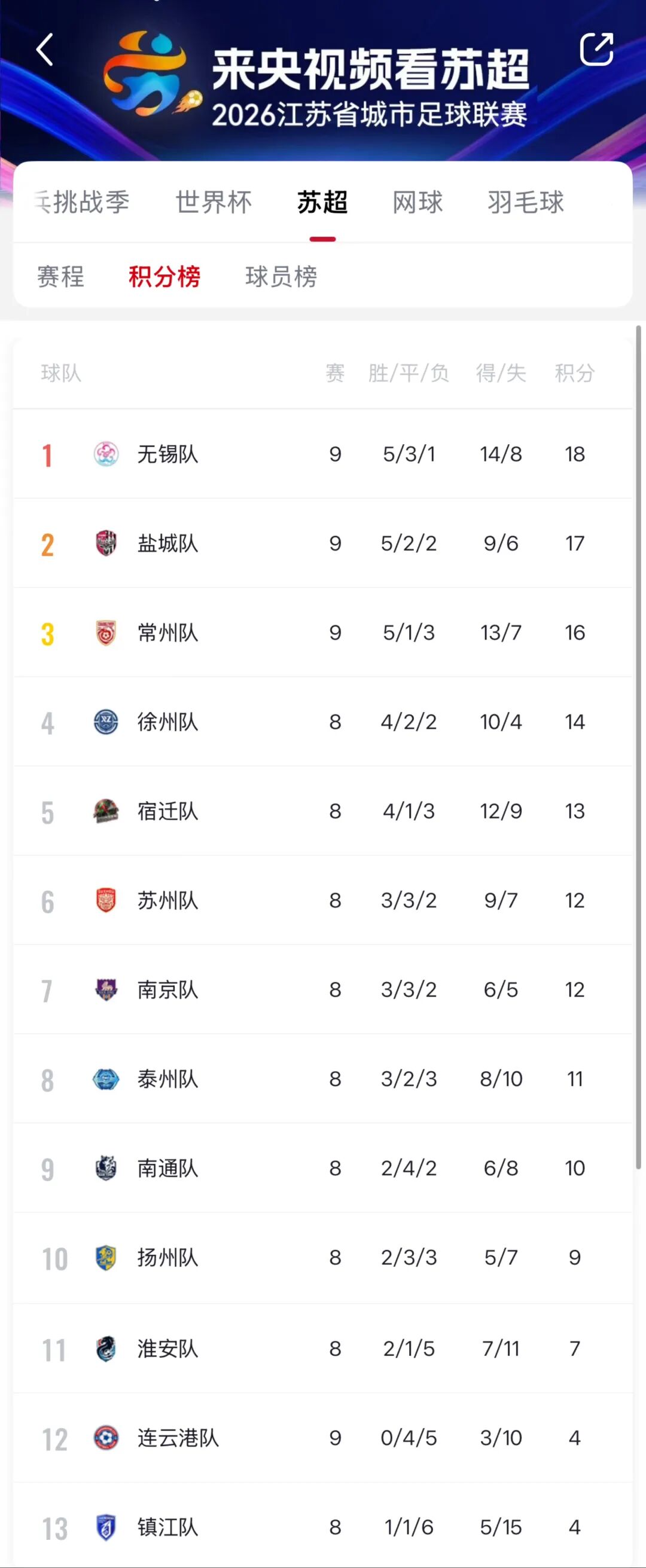Click the vertical scrollbar on right edge
Viewport: 646px width, 1568px height.
click(x=639, y=747)
